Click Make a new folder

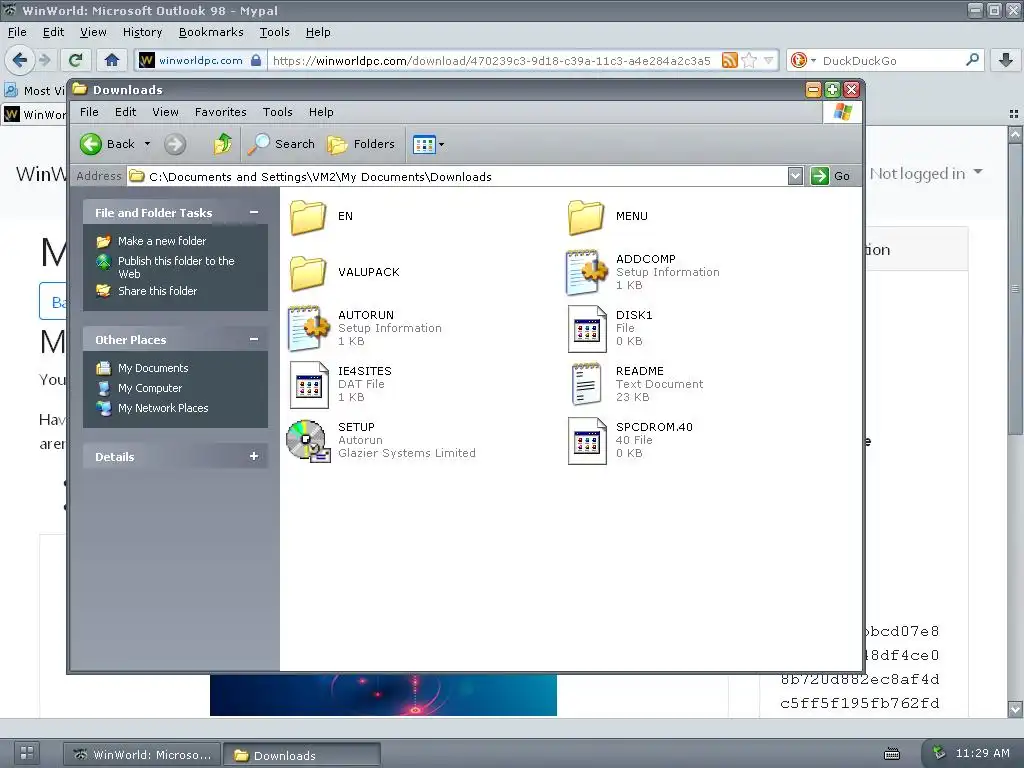162,241
